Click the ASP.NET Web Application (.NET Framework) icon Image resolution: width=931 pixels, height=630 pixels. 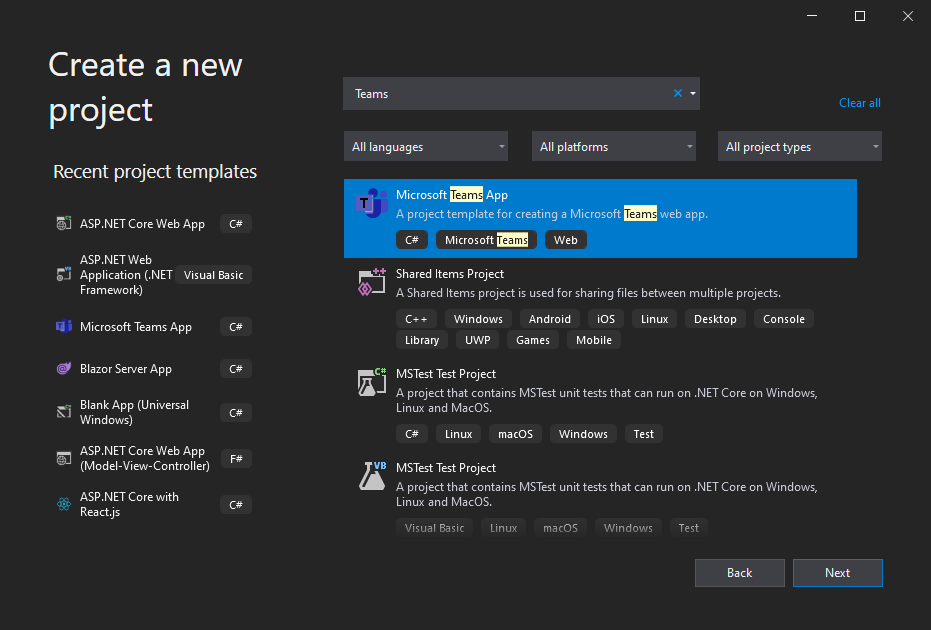click(x=64, y=274)
